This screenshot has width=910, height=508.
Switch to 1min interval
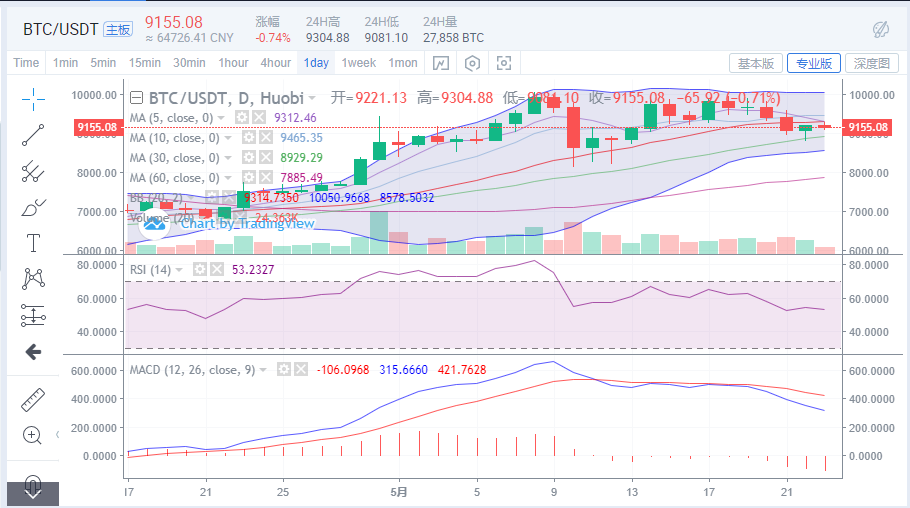point(66,63)
